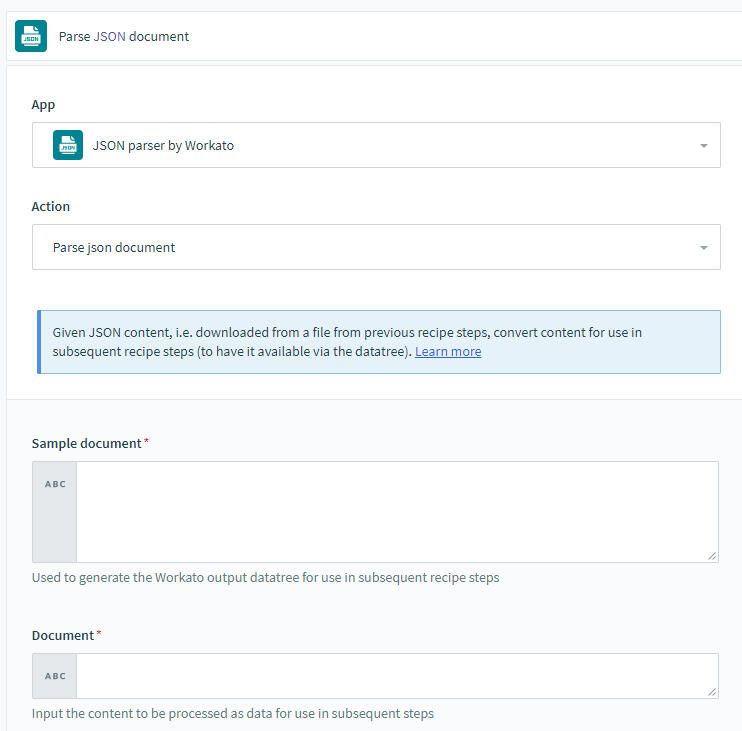
Task: Open the Action dropdown arrow
Action: tap(704, 248)
